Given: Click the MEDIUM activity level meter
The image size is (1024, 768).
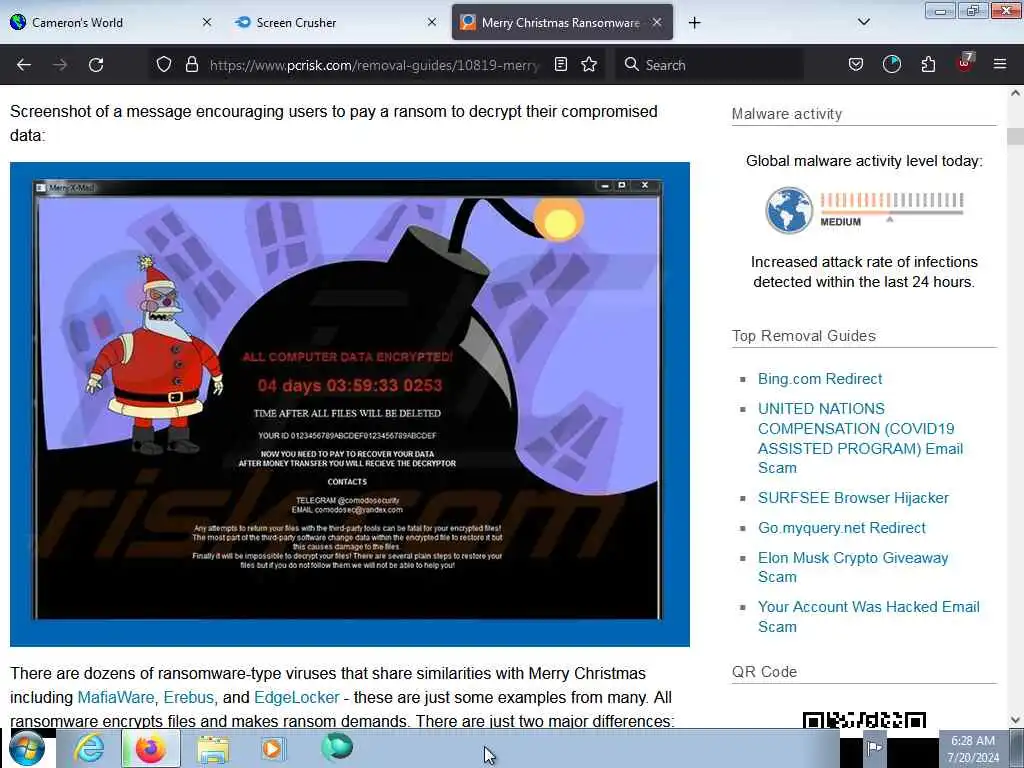Looking at the screenshot, I should [892, 209].
